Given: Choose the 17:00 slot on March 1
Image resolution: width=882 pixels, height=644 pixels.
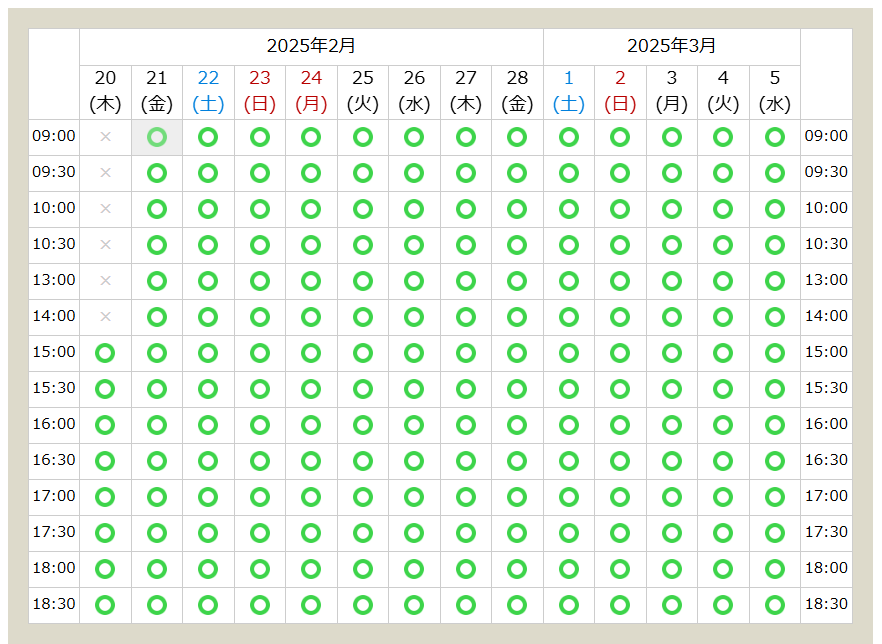Looking at the screenshot, I should coord(569,497).
